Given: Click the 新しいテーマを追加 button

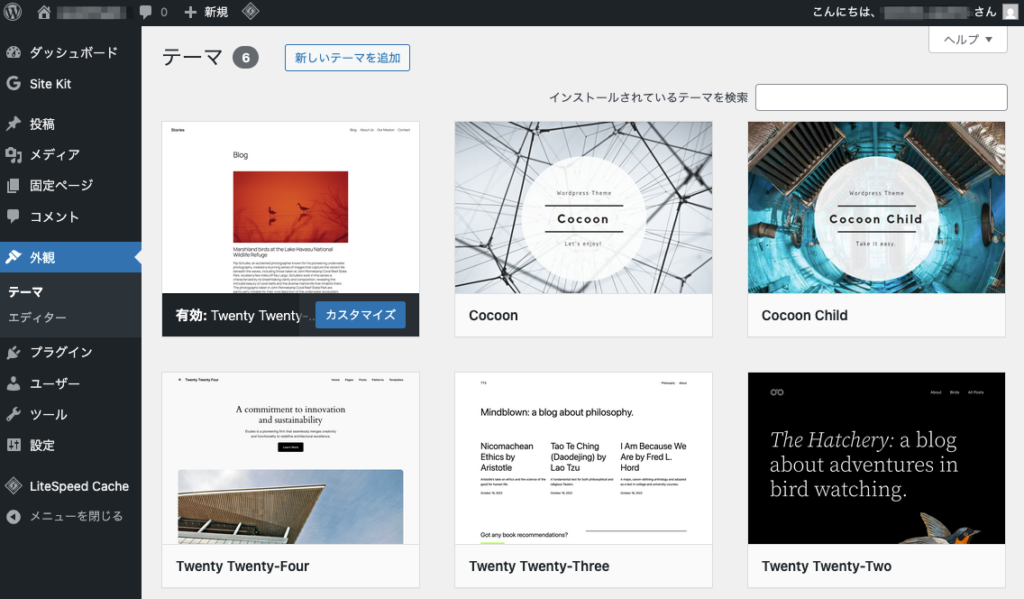Looking at the screenshot, I should 347,57.
